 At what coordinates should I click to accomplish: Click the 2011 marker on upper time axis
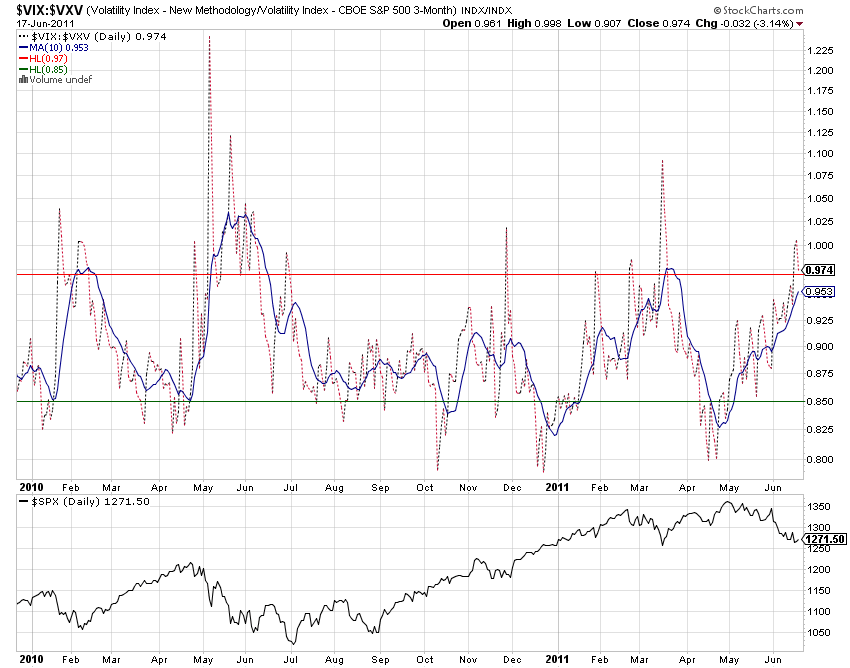tap(556, 487)
